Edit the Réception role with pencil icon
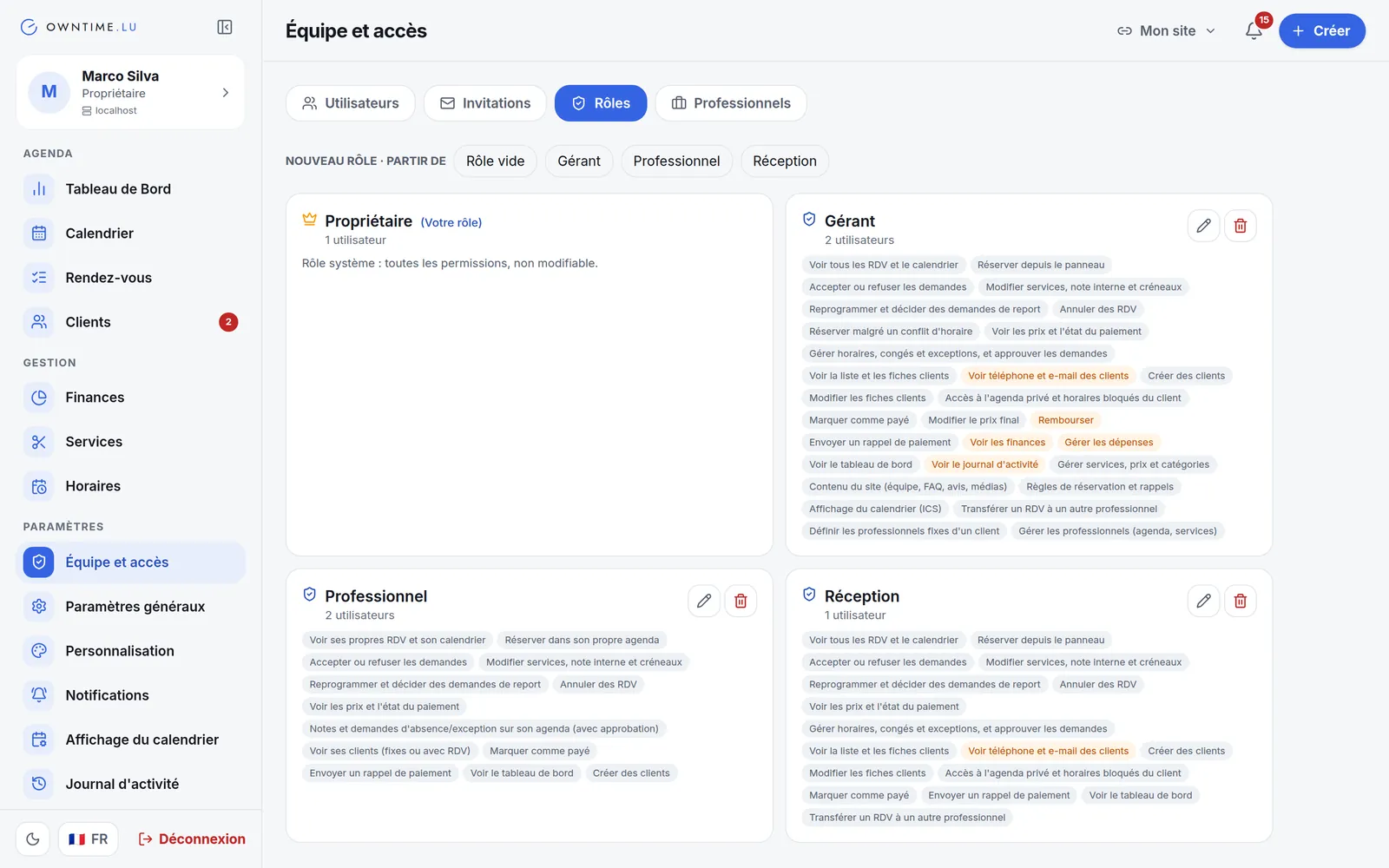 (x=1203, y=601)
